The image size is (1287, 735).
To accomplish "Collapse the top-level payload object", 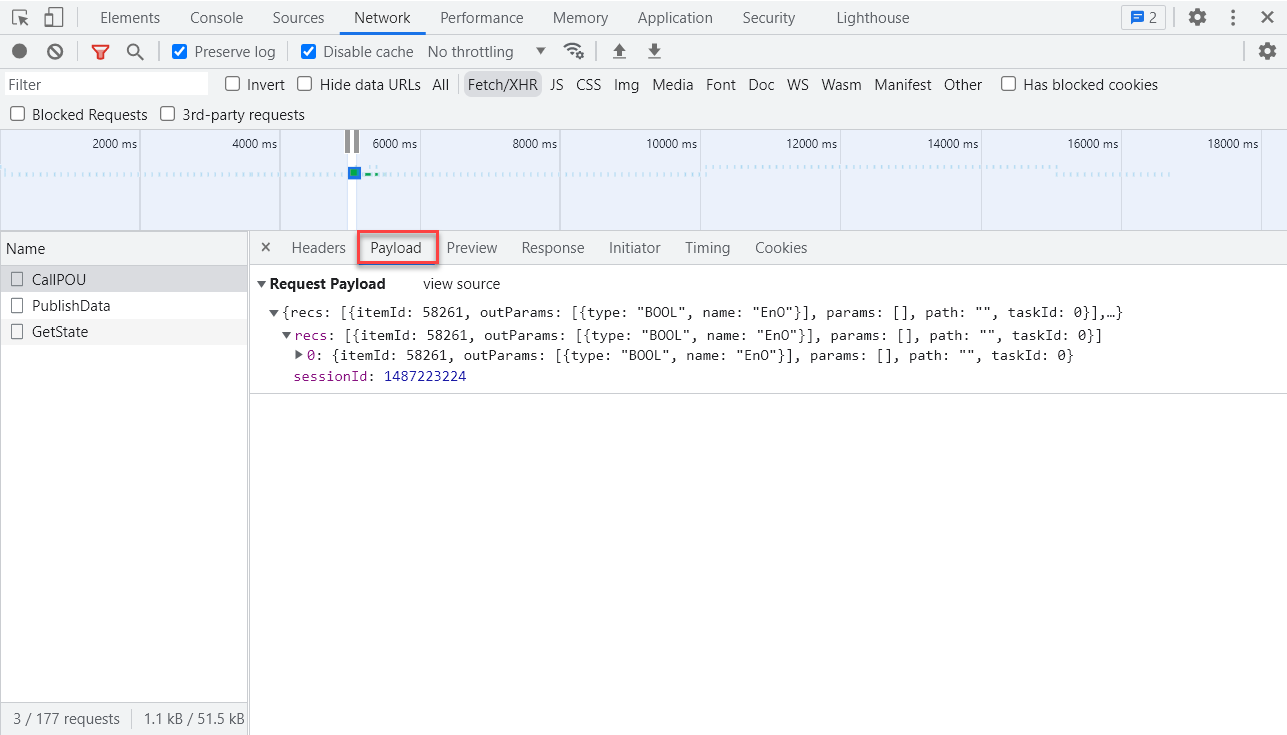I will pos(275,313).
